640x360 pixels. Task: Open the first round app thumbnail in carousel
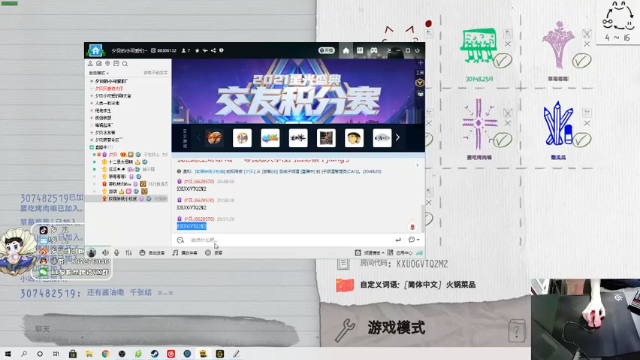click(x=214, y=138)
